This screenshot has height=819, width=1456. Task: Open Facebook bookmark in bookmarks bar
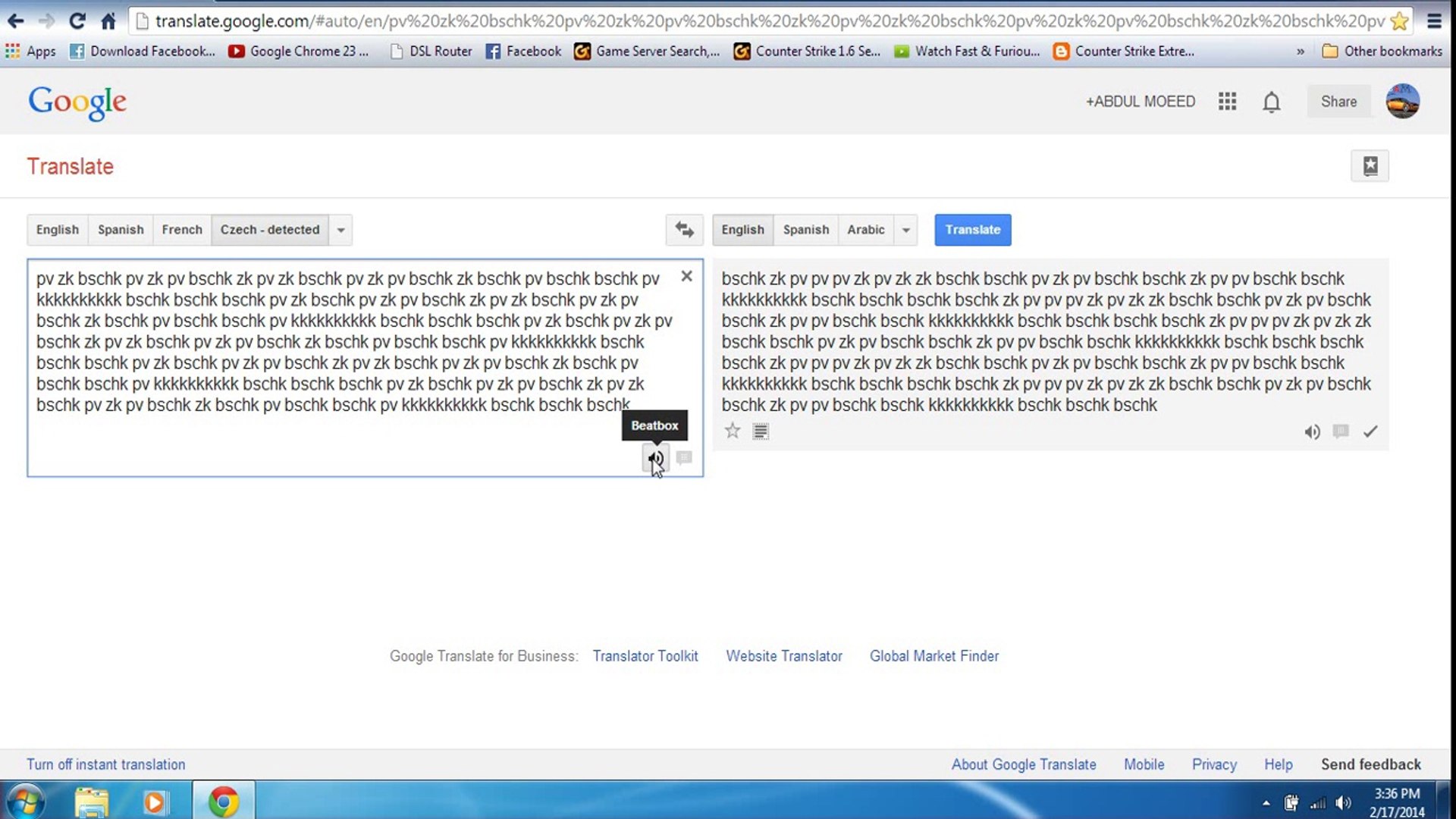click(x=524, y=52)
